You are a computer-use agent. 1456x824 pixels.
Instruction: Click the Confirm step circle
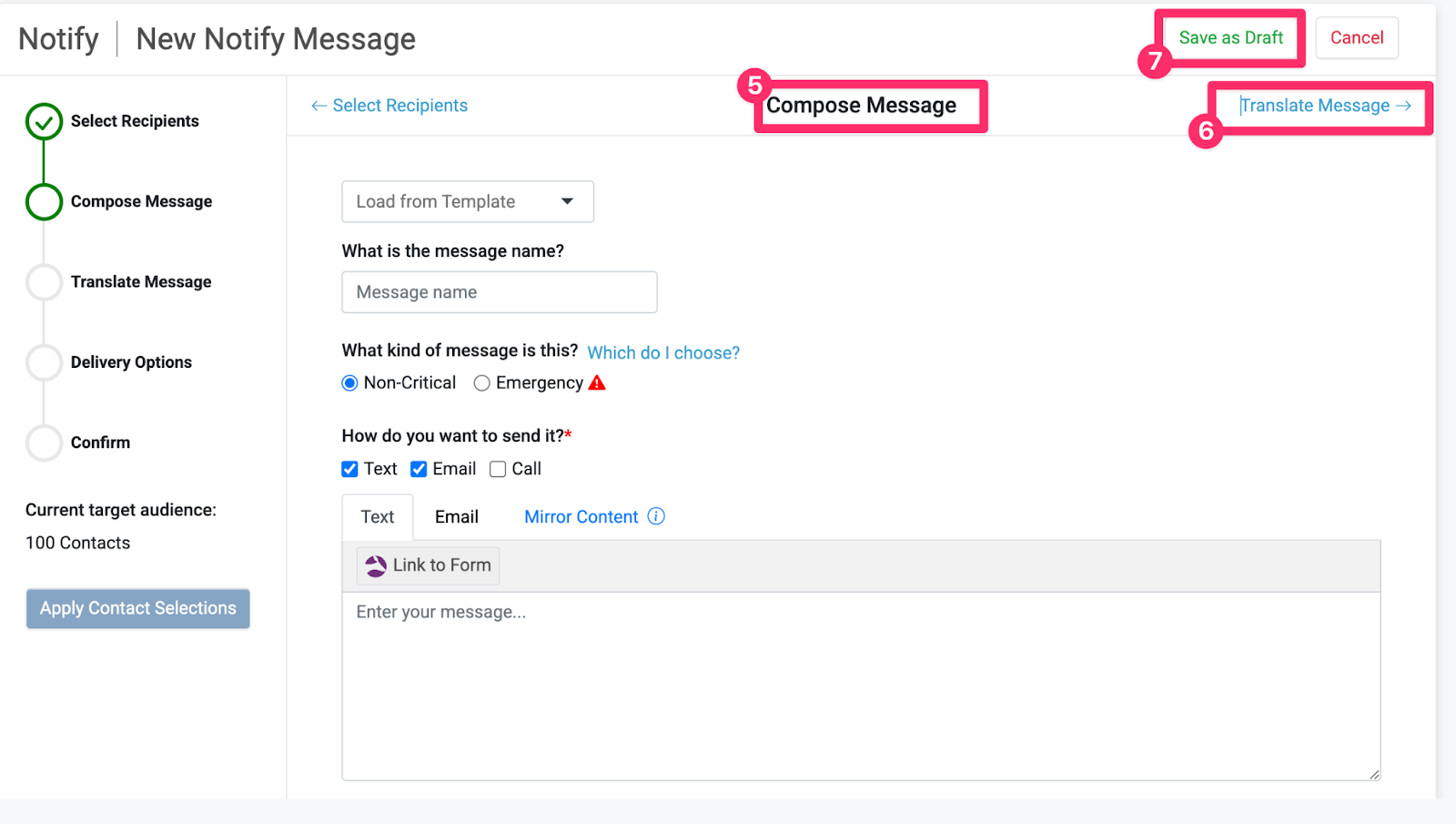[x=44, y=443]
